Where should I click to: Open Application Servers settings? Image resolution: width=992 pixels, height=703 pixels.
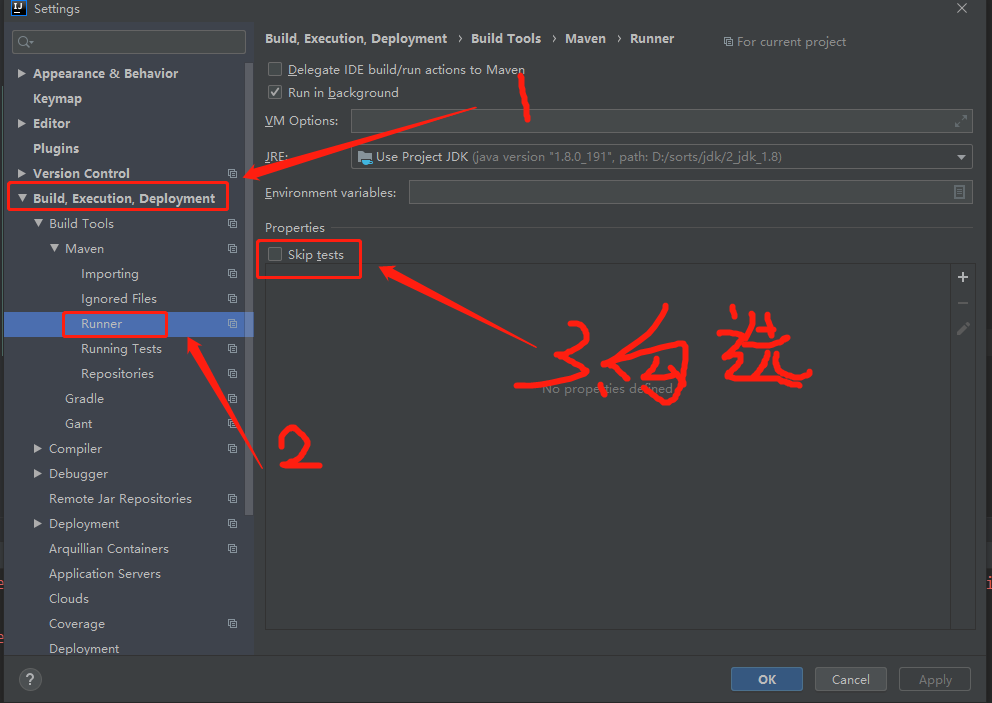click(x=105, y=573)
